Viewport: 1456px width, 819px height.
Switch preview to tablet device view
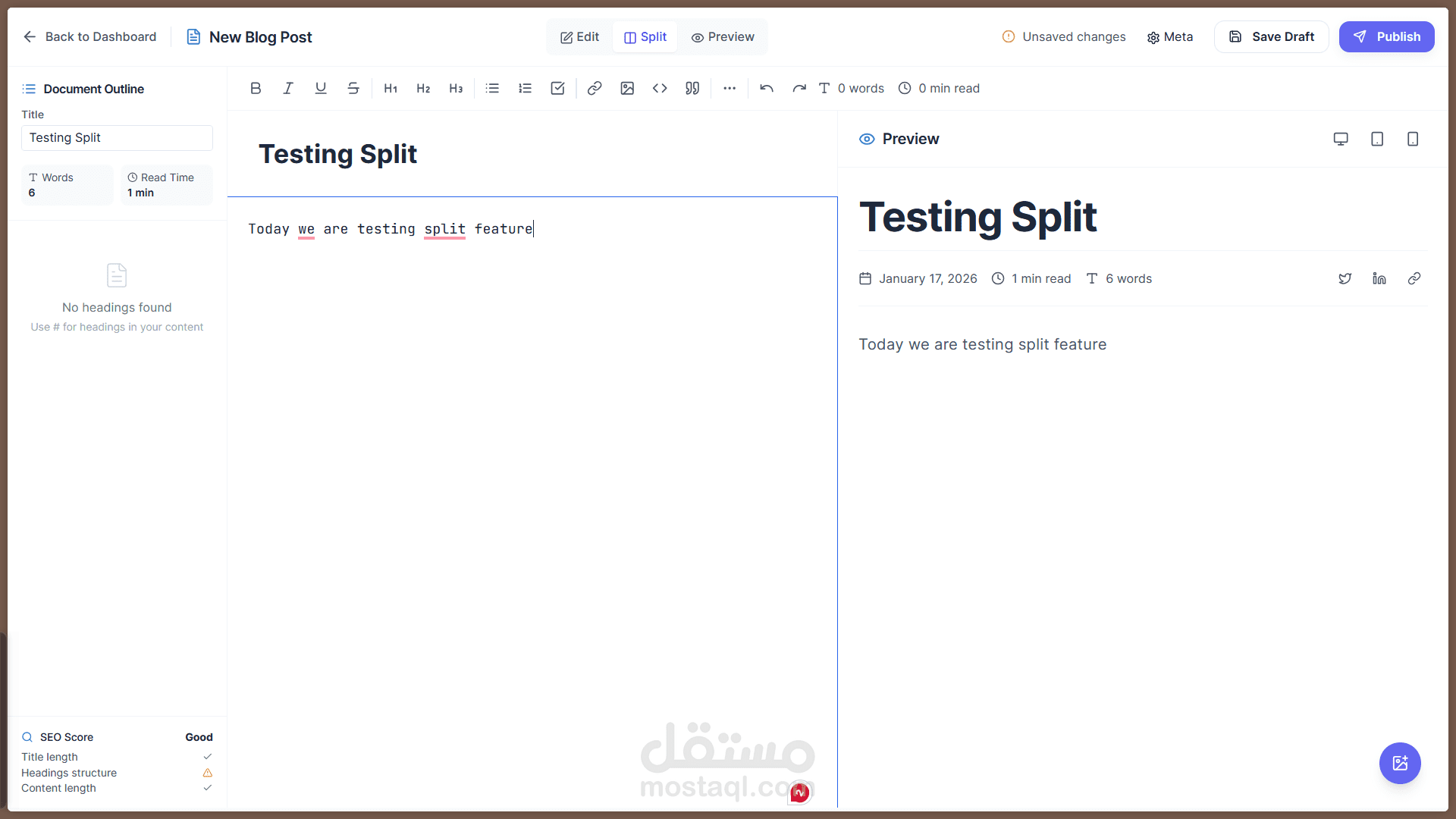pyautogui.click(x=1377, y=139)
